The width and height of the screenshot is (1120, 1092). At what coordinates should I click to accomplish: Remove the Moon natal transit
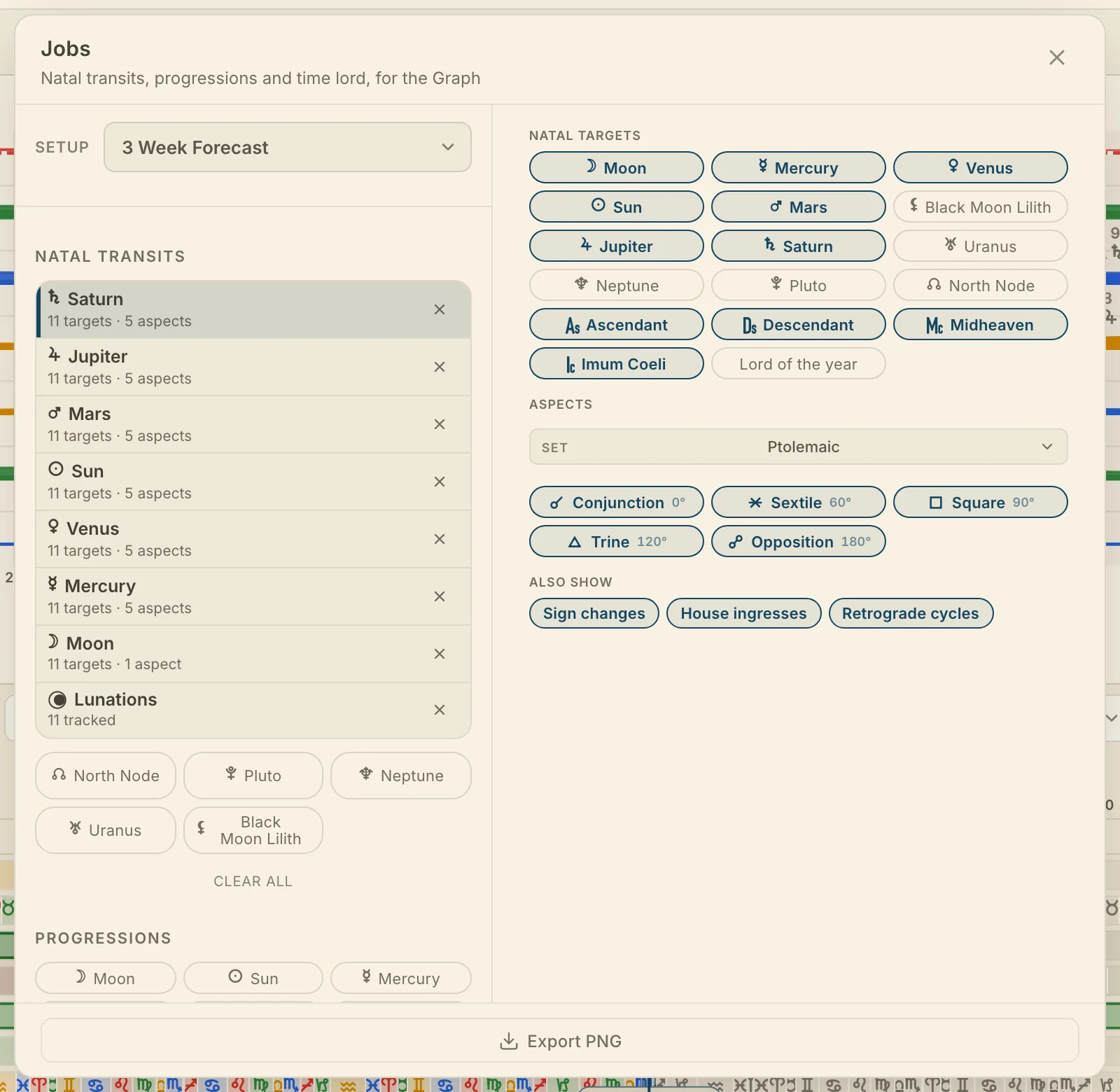(x=440, y=654)
